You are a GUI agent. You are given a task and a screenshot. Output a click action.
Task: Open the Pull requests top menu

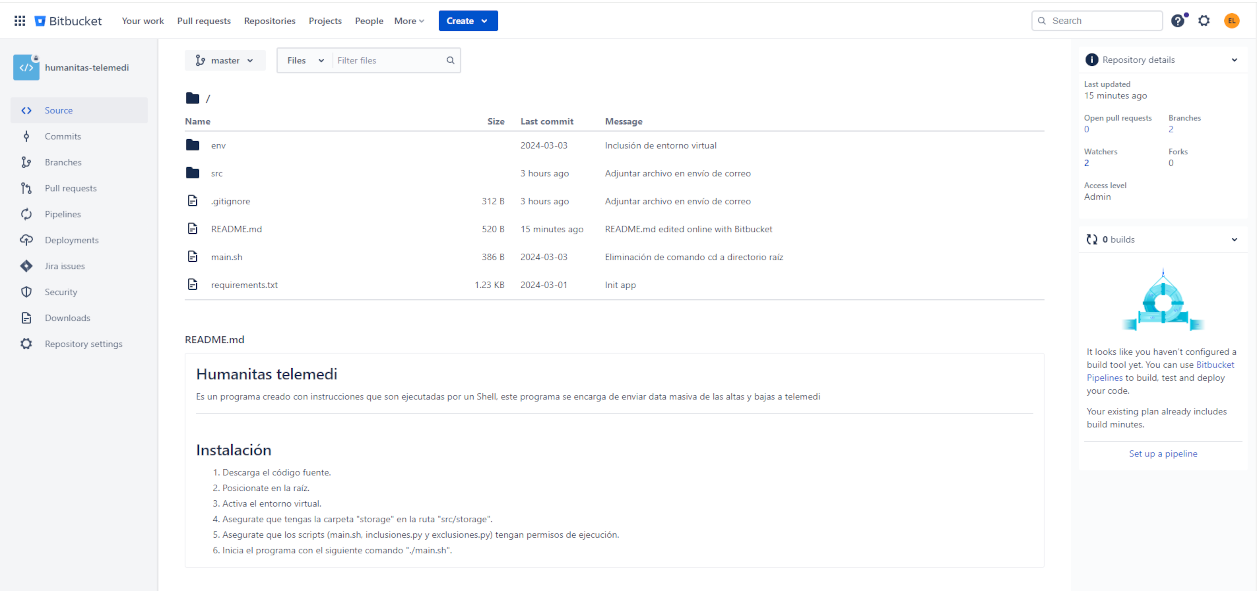[203, 21]
